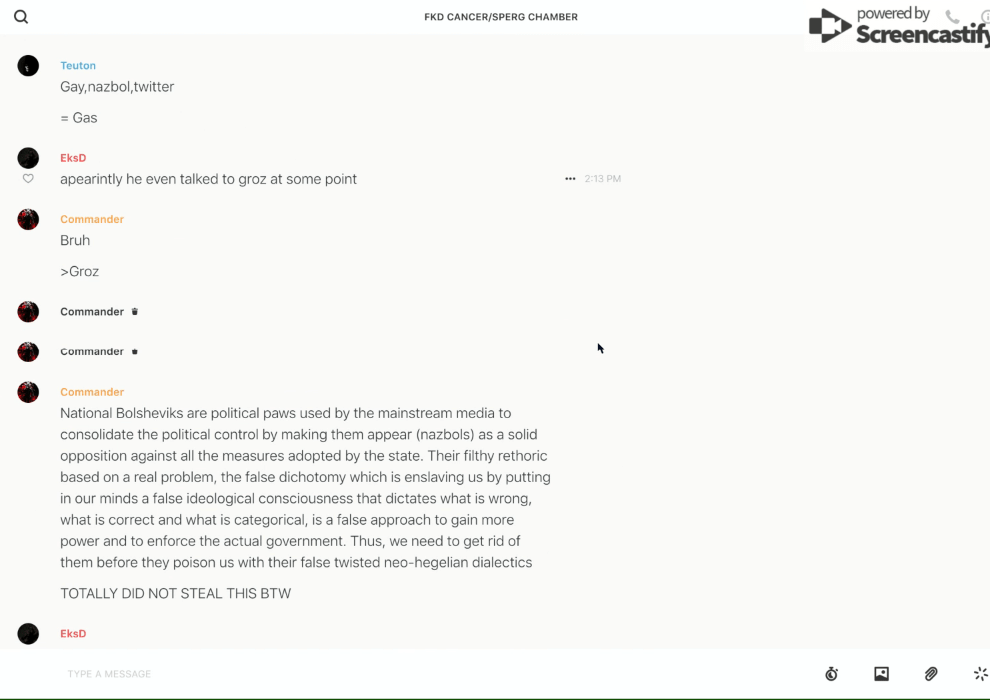Click trash icon beside first deleted Commander message

tap(135, 312)
